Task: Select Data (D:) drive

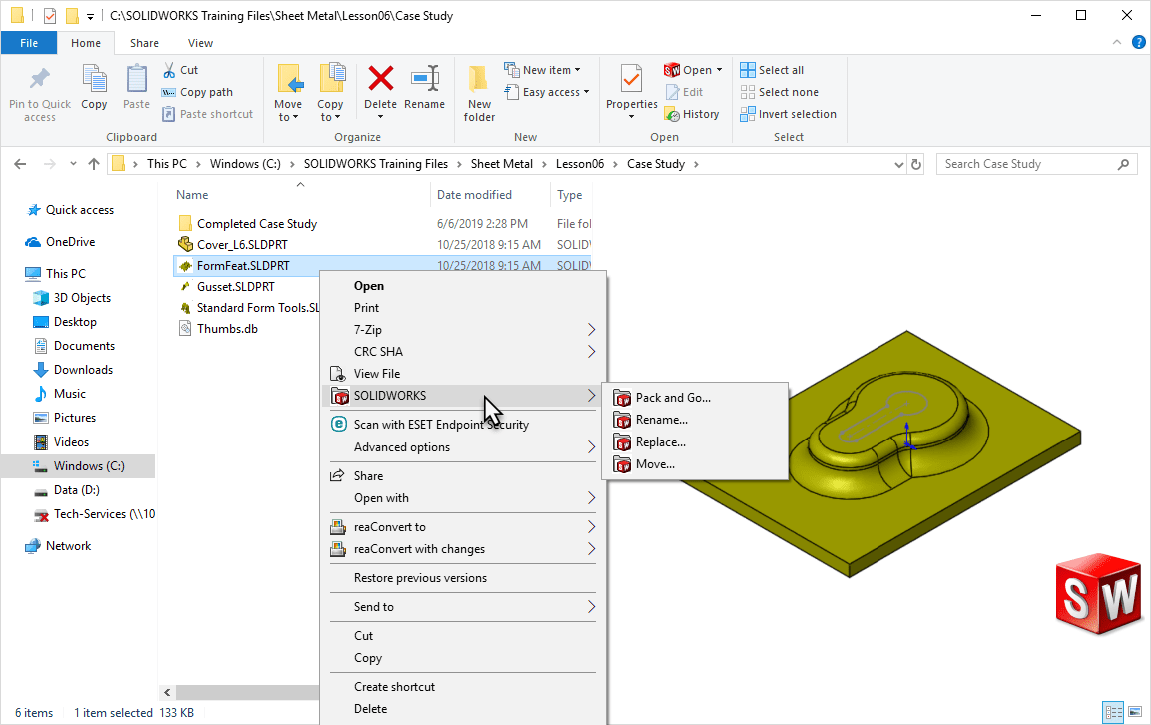Action: coord(76,490)
